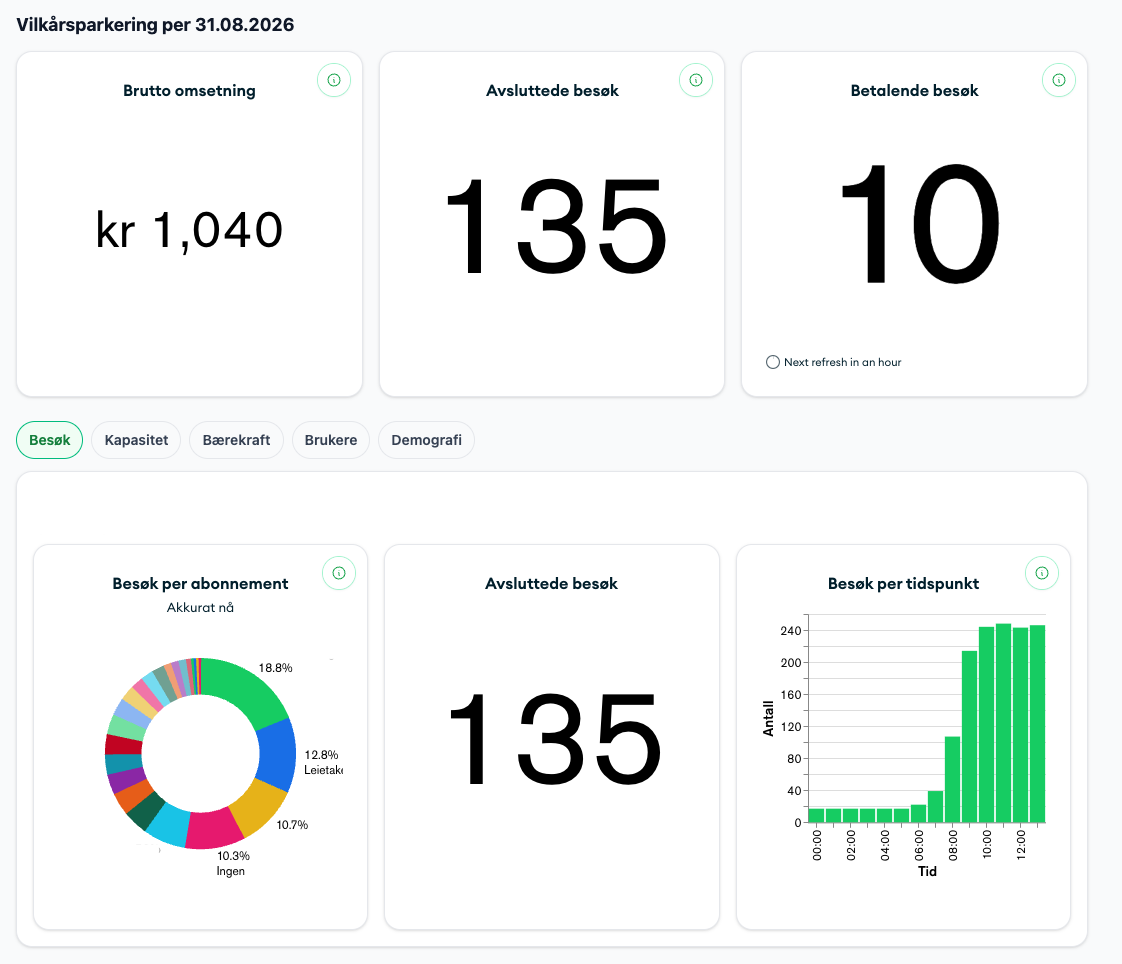Open info icon on Besøk per abonnement chart
1122x964 pixels.
click(338, 573)
